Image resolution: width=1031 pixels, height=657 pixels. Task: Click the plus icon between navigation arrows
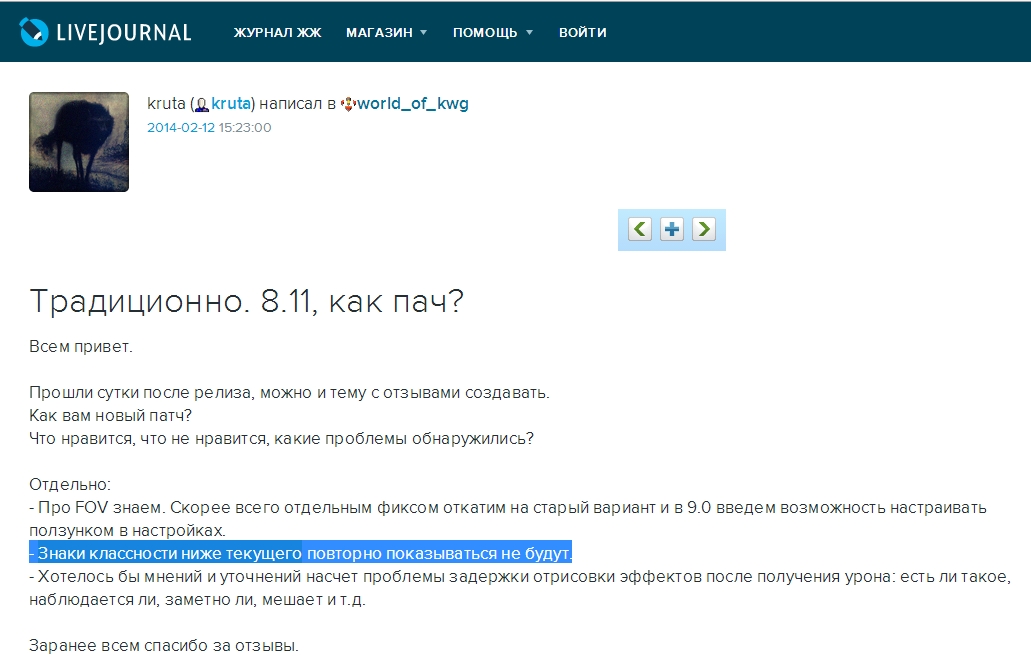[x=671, y=229]
